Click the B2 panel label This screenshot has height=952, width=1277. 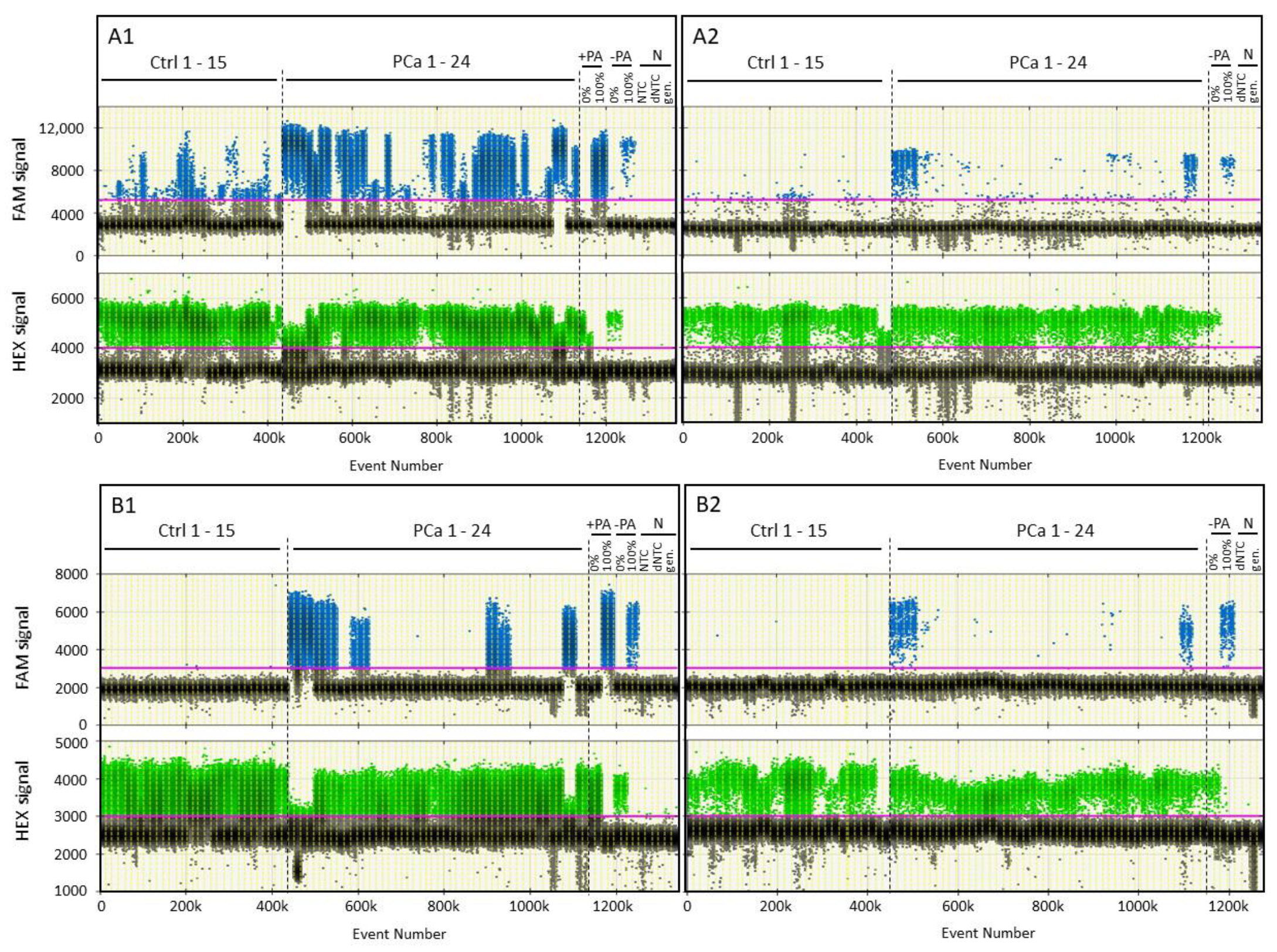(x=708, y=504)
